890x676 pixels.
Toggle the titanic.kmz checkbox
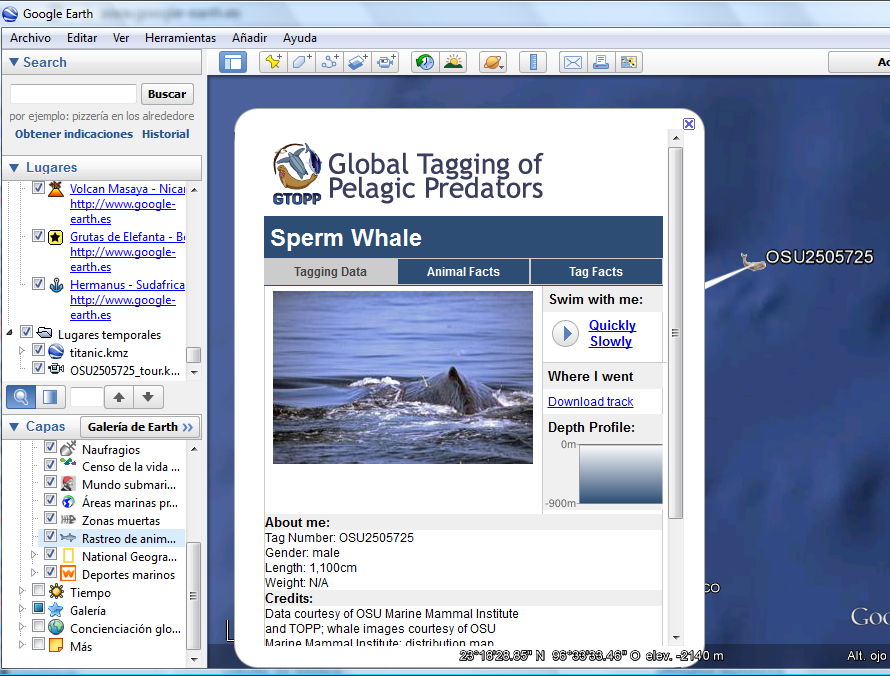pos(38,350)
